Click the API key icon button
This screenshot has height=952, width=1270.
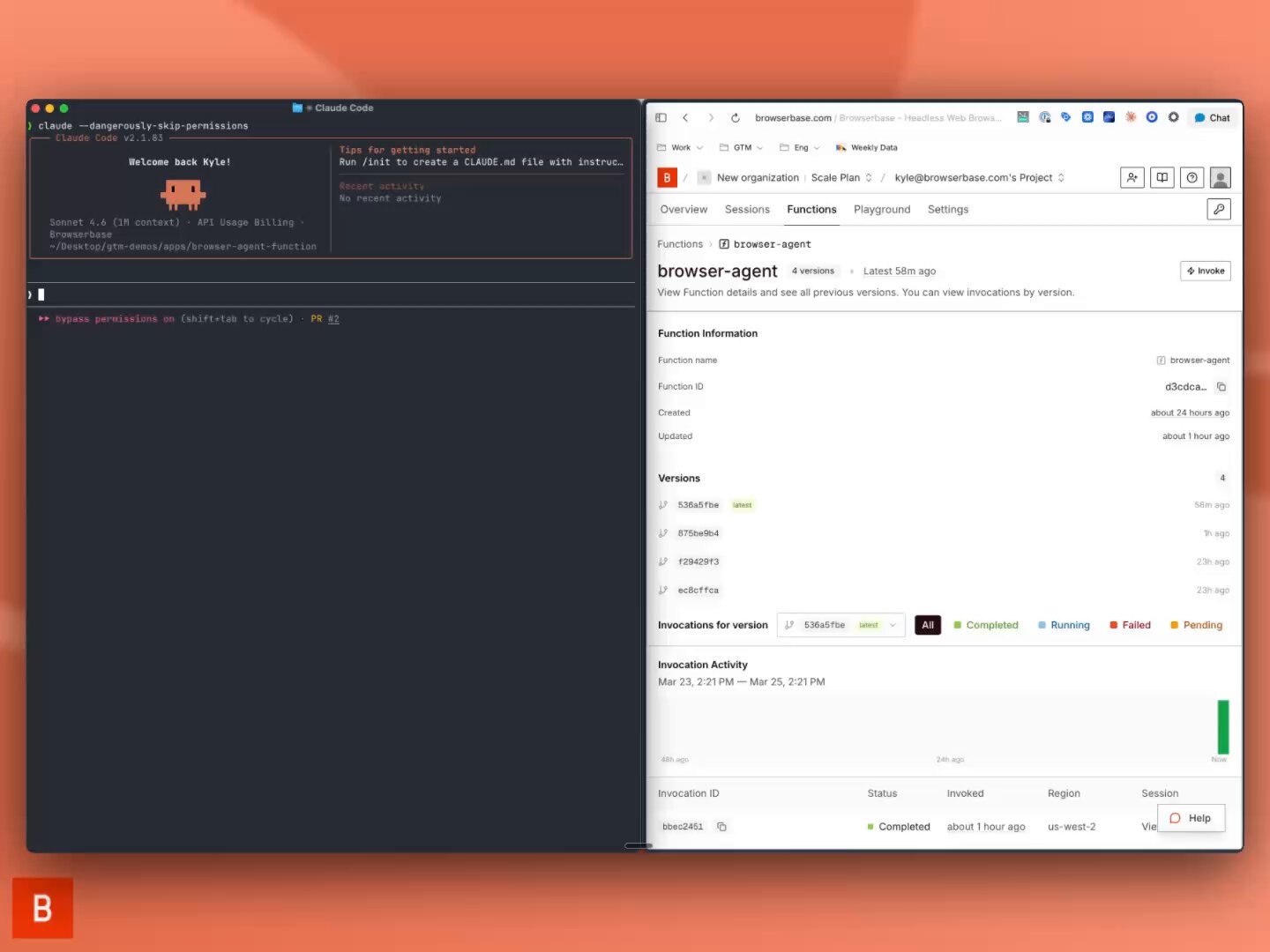[x=1218, y=209]
